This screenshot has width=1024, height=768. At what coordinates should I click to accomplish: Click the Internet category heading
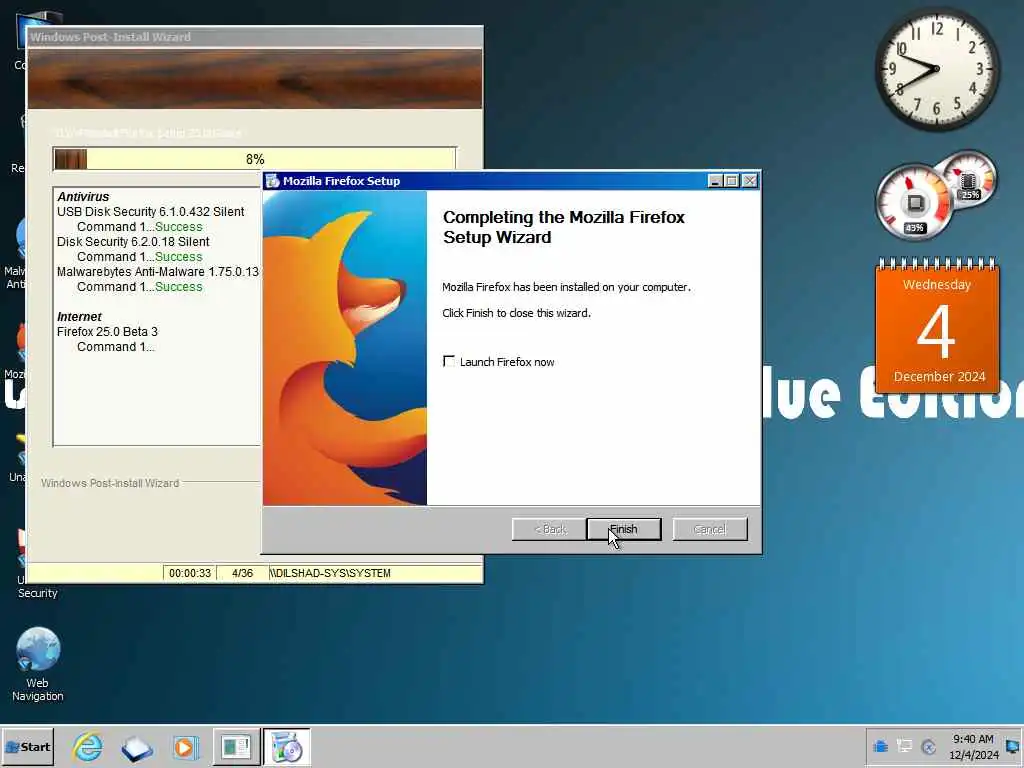[x=79, y=317]
